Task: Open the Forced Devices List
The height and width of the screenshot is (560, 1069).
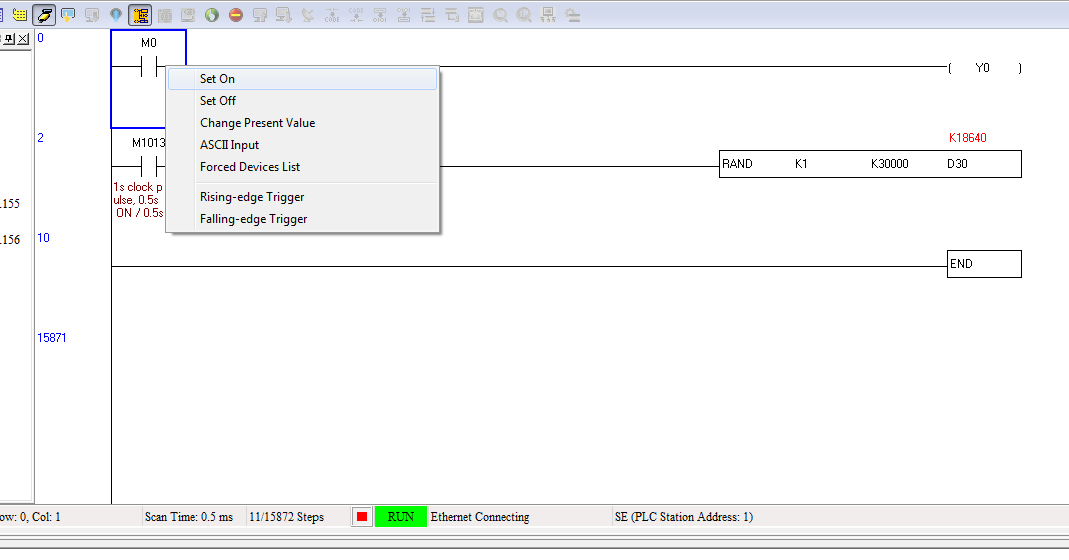Action: pos(250,167)
